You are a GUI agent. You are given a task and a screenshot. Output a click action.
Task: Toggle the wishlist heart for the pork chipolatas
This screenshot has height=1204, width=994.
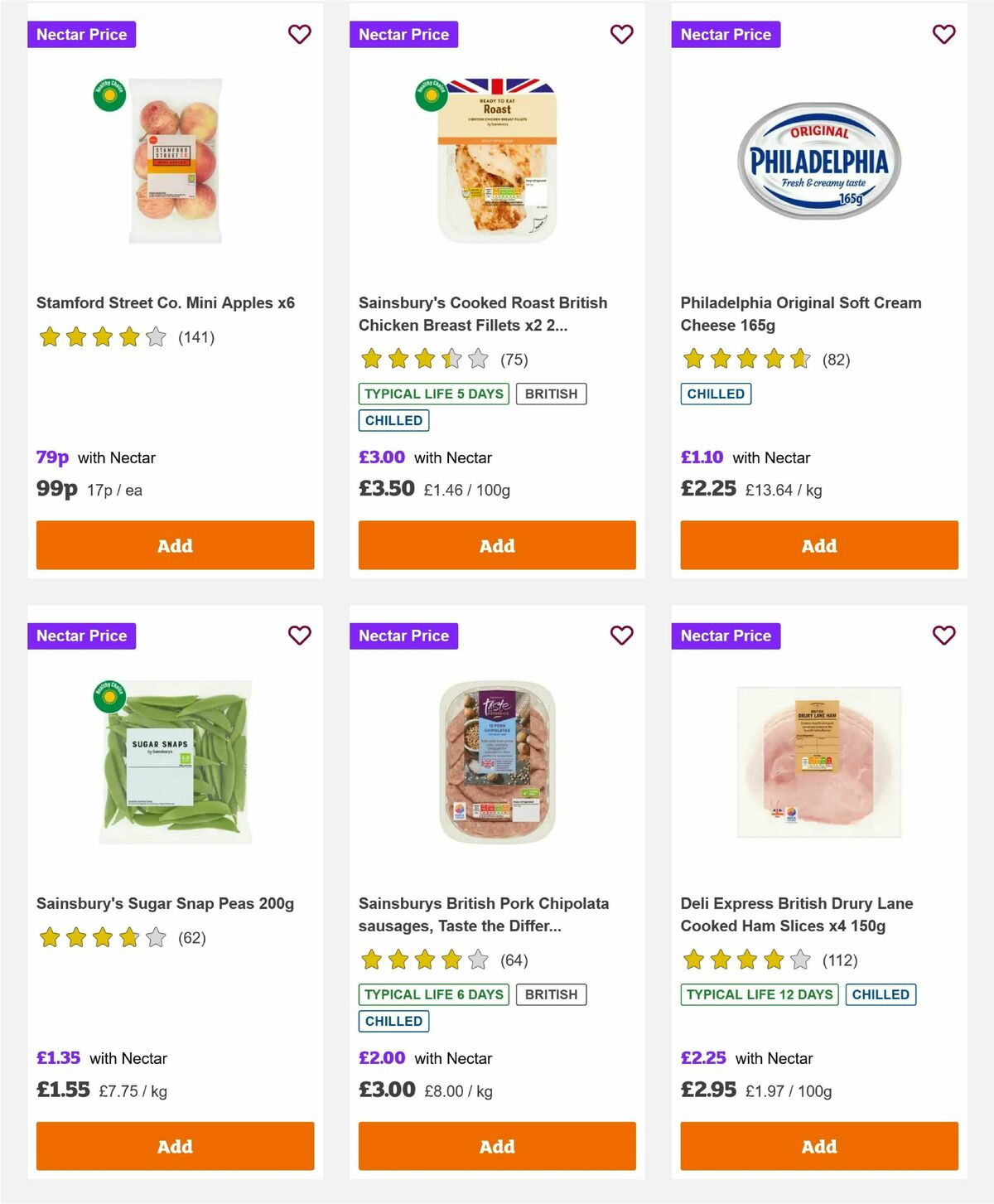(x=621, y=635)
